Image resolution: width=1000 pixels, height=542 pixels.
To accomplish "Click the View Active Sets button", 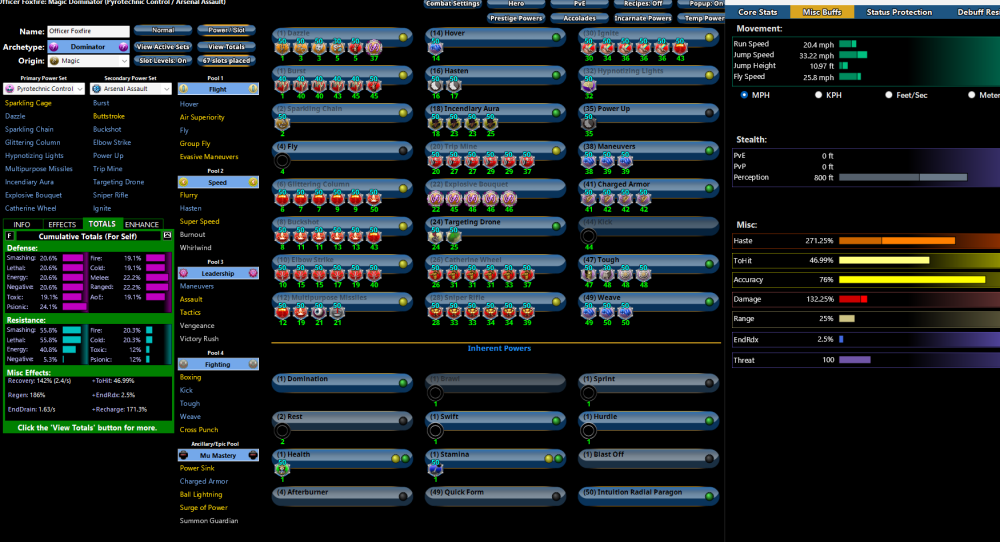I will (x=163, y=46).
